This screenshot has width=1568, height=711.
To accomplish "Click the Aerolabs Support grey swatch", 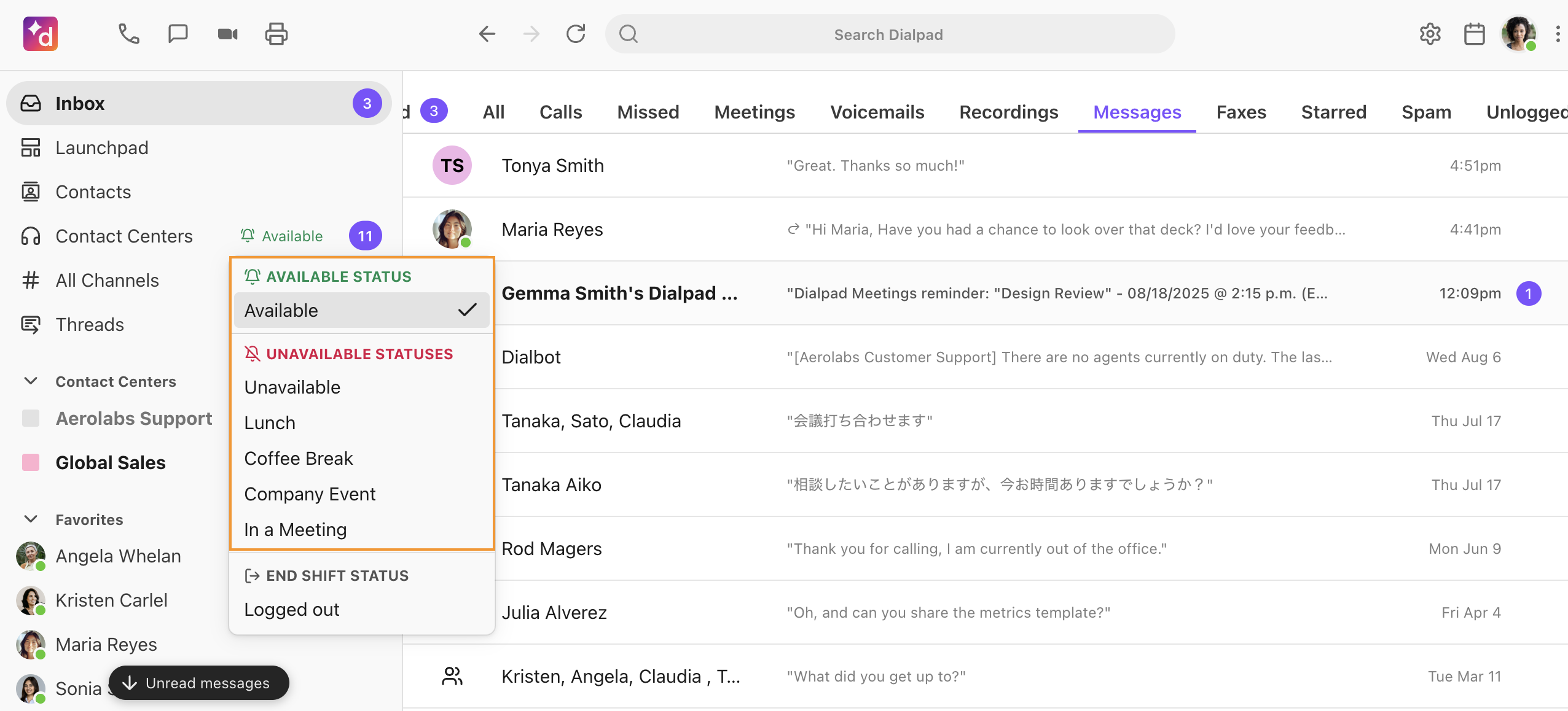I will point(31,418).
